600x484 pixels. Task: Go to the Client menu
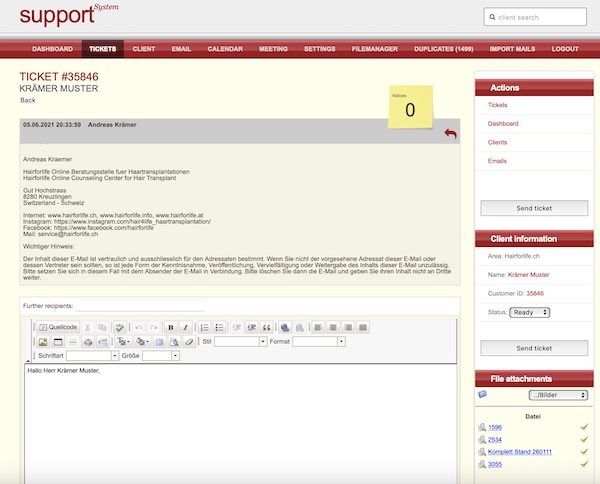[x=144, y=49]
